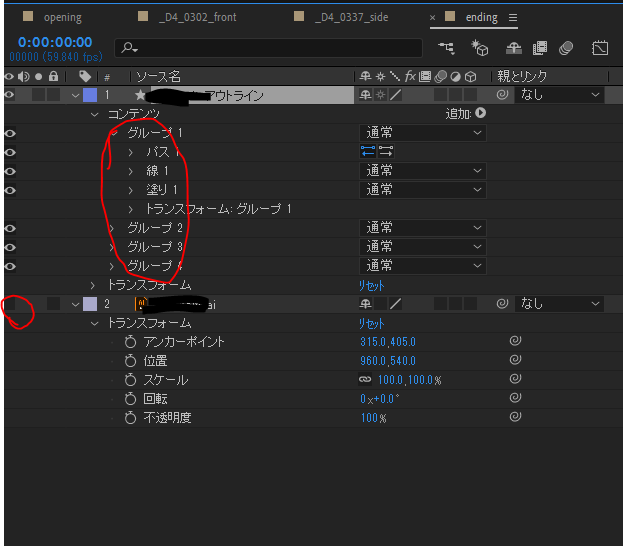Open blend mode dropdown for グループ 1
623x546 pixels.
423,133
